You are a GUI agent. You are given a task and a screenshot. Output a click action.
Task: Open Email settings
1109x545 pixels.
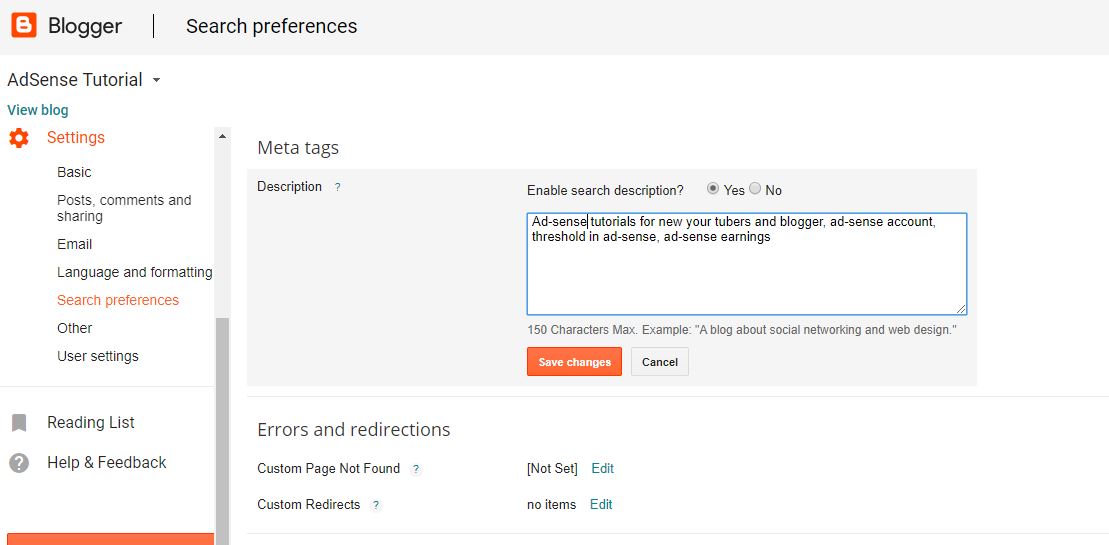click(x=75, y=245)
